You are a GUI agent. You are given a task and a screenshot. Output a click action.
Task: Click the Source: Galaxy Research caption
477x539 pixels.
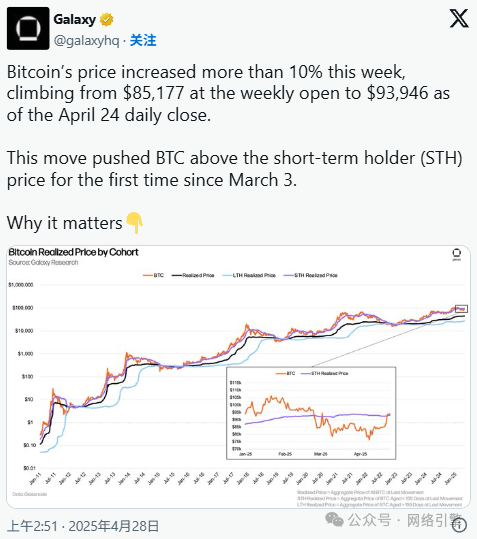[x=43, y=263]
